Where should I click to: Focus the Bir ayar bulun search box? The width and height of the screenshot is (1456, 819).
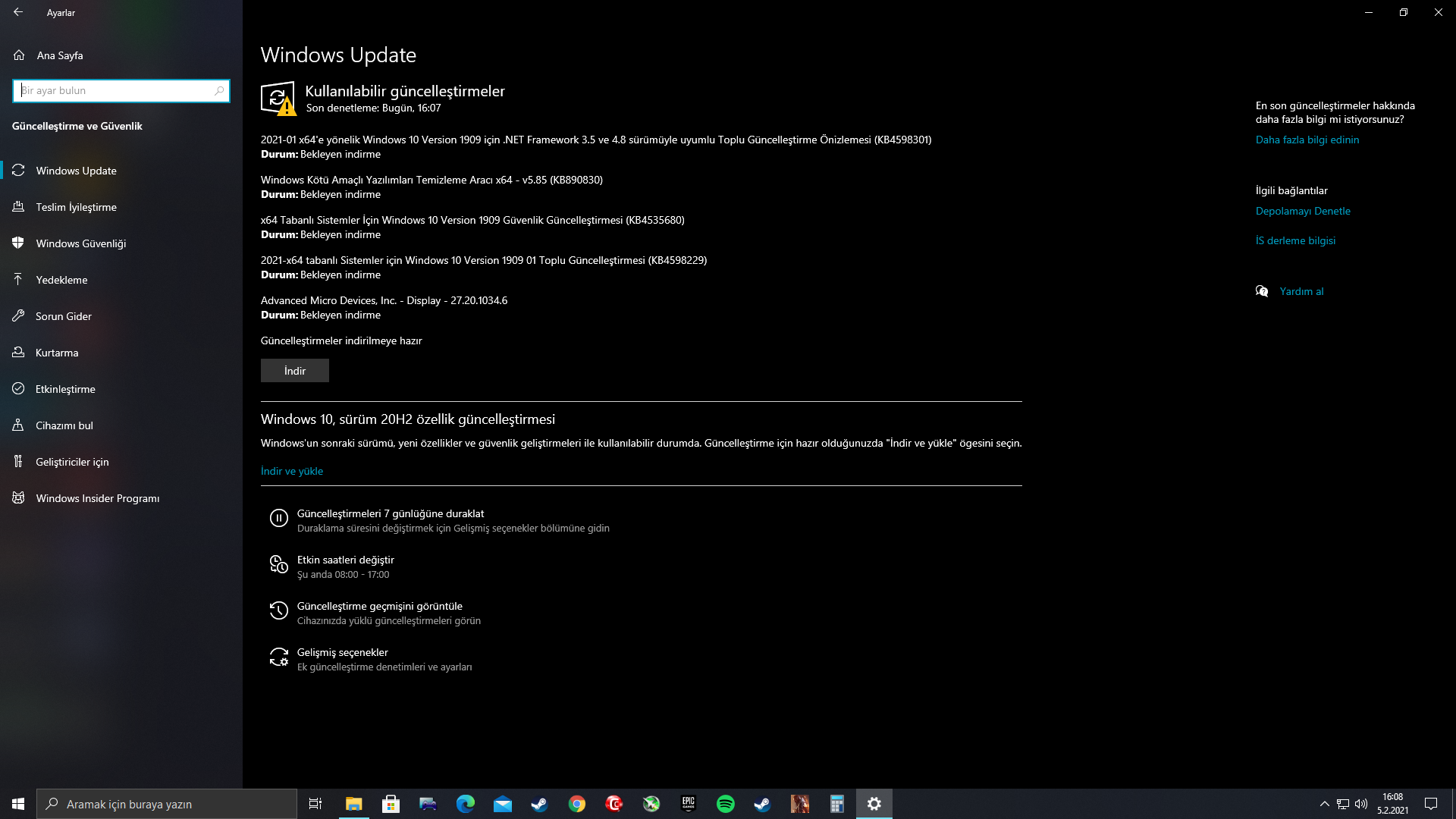[x=114, y=90]
